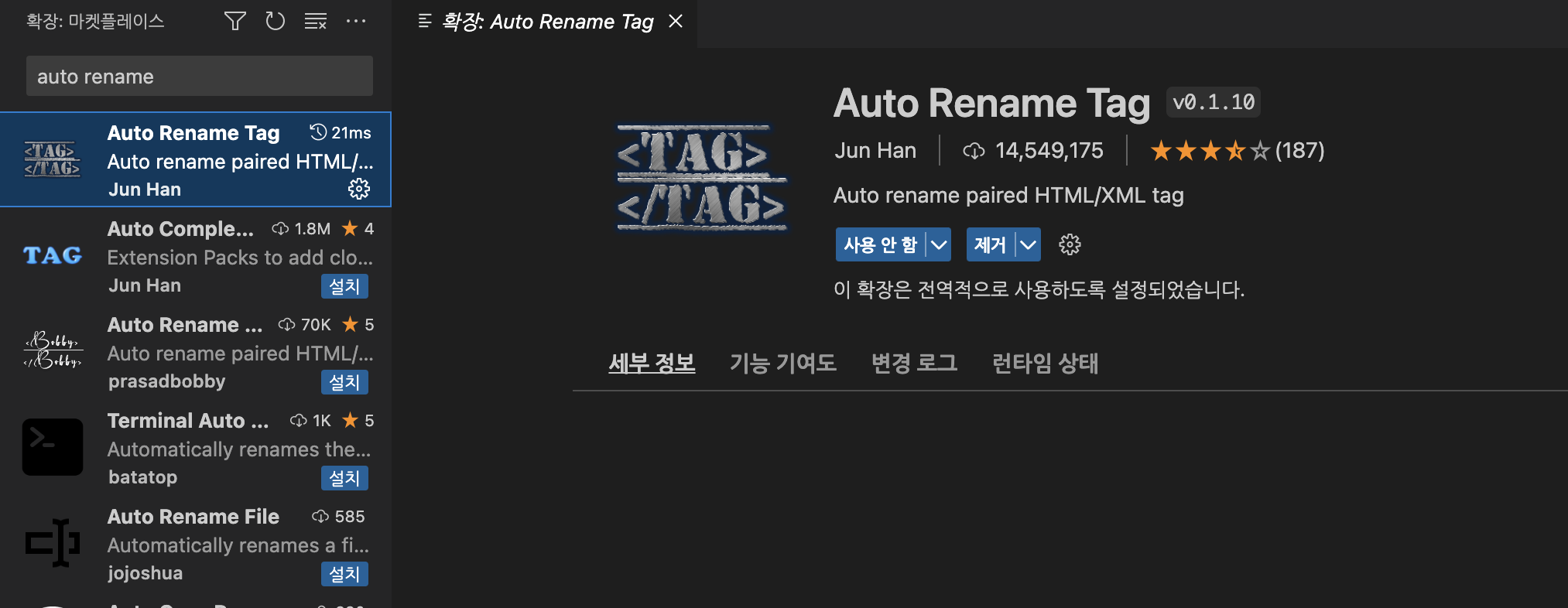Install the prasadbobby Auto Rename extension
The width and height of the screenshot is (1568, 608).
tap(344, 382)
